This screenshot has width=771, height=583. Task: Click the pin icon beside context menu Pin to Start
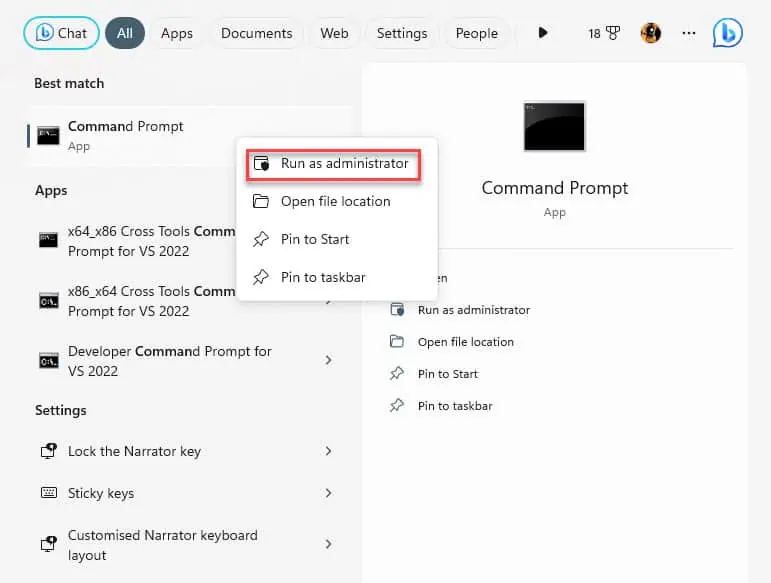click(x=261, y=239)
